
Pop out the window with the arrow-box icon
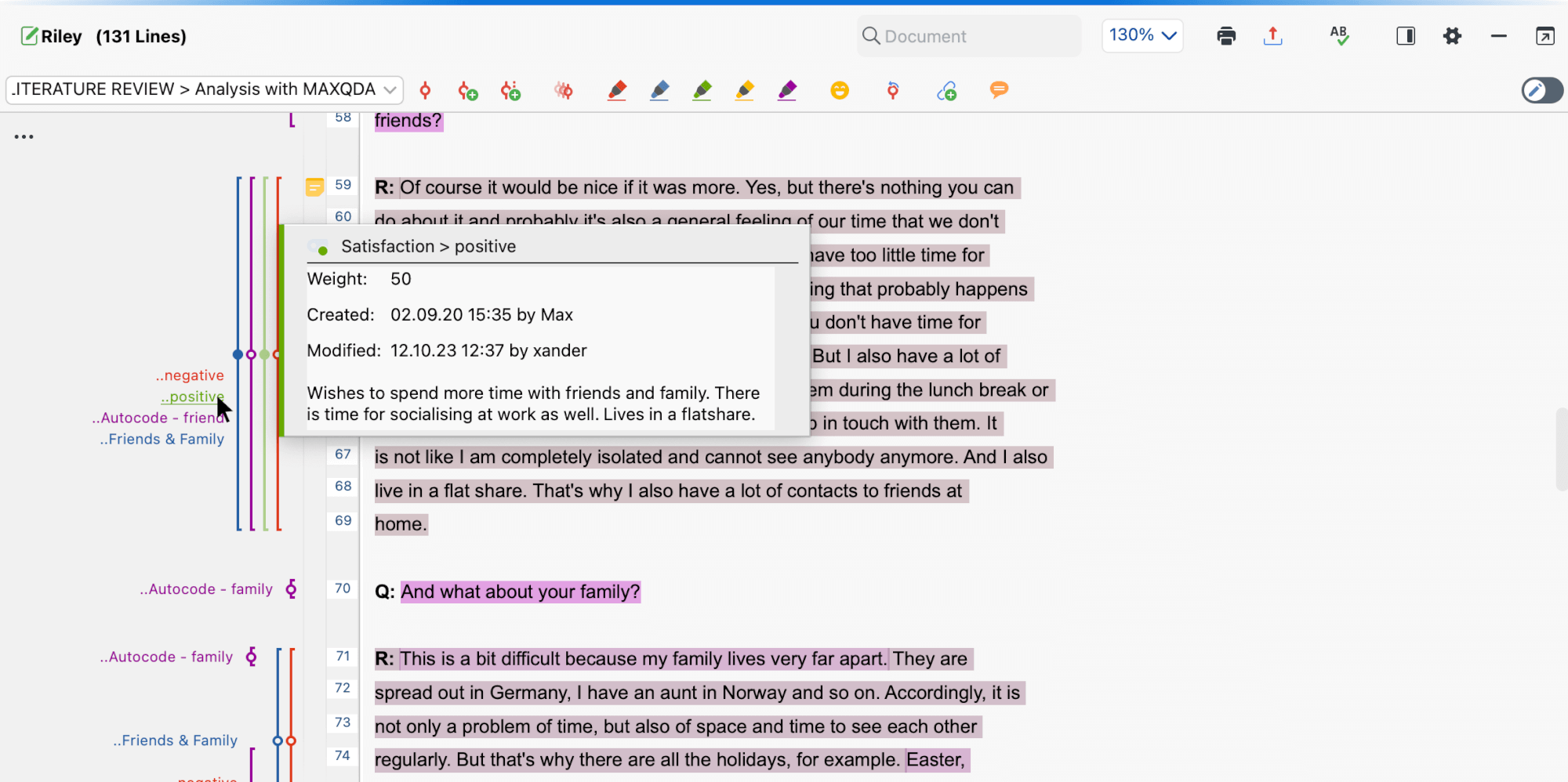1544,36
